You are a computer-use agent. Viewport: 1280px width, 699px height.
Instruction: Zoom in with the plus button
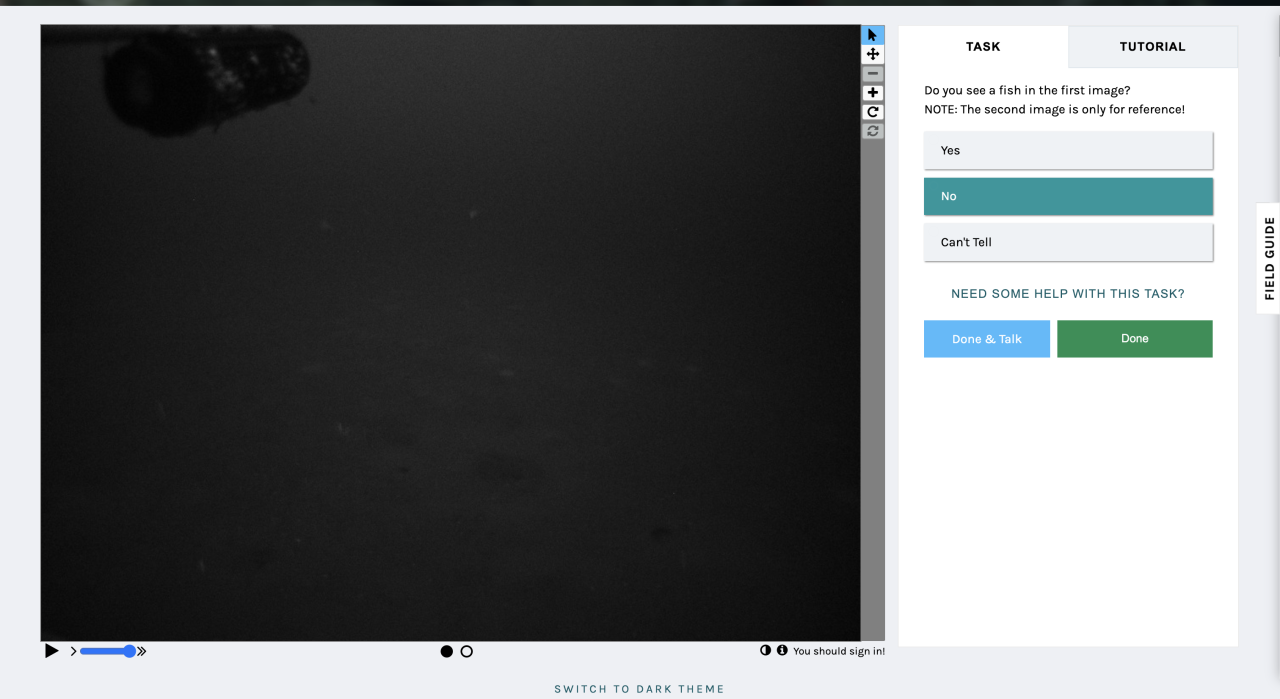[x=873, y=92]
